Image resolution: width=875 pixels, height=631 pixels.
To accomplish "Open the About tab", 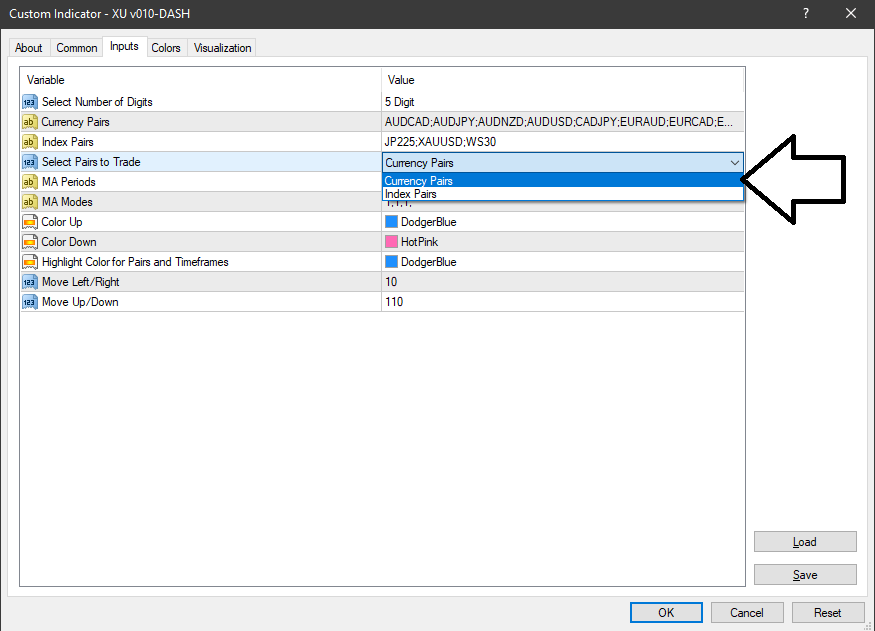I will click(29, 48).
